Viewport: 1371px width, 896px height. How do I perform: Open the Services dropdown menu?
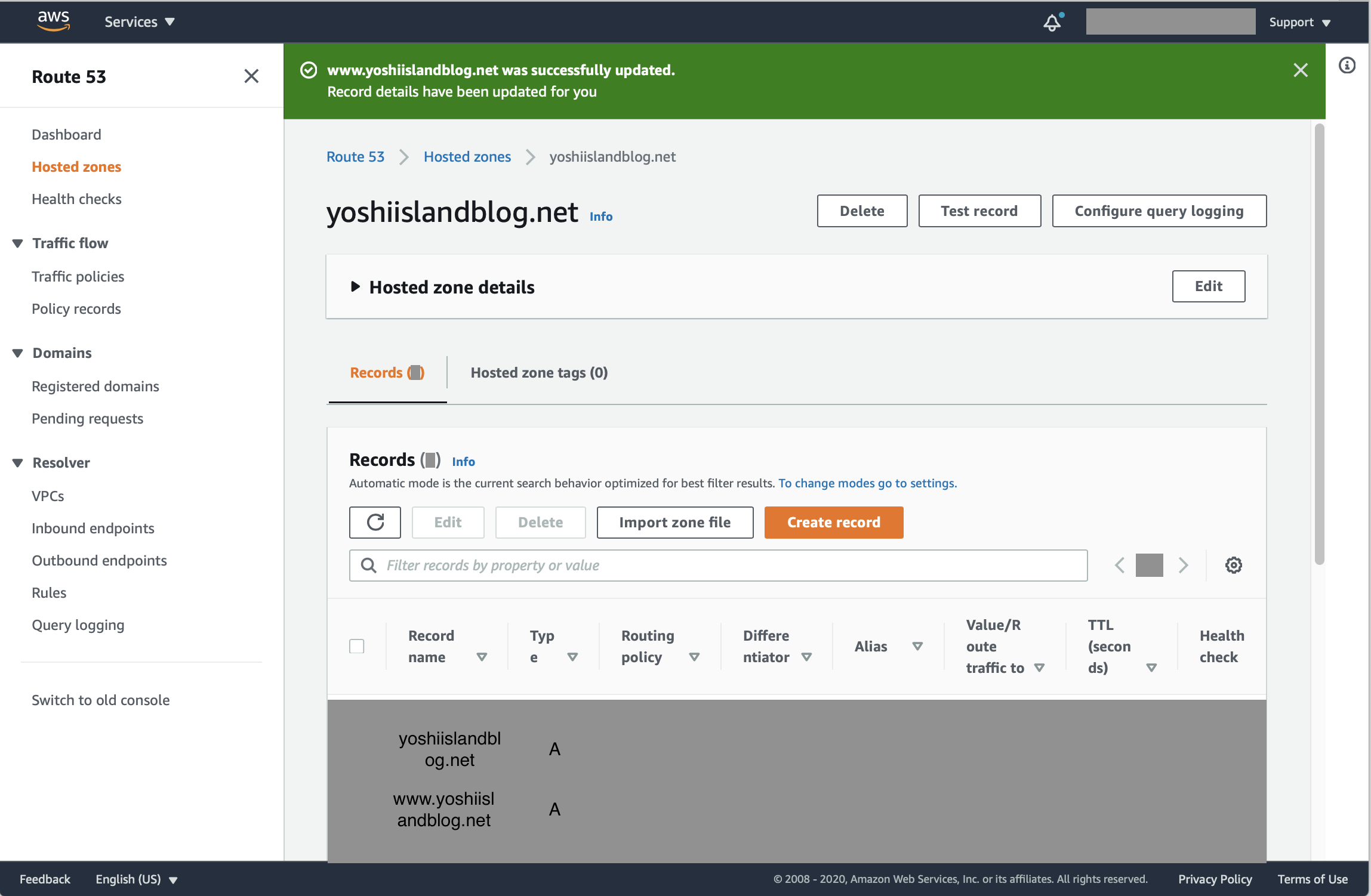(140, 21)
